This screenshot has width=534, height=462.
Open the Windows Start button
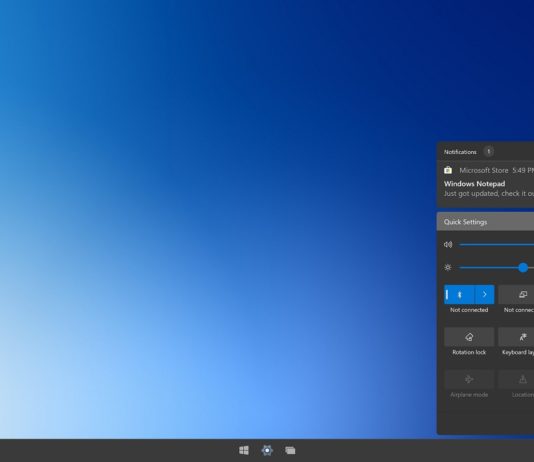[244, 450]
